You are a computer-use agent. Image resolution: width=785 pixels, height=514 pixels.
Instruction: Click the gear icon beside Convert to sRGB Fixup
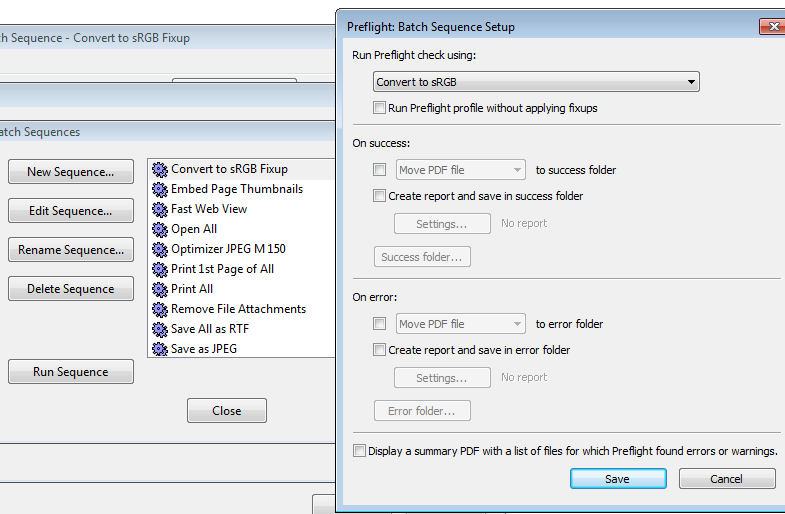coord(160,170)
